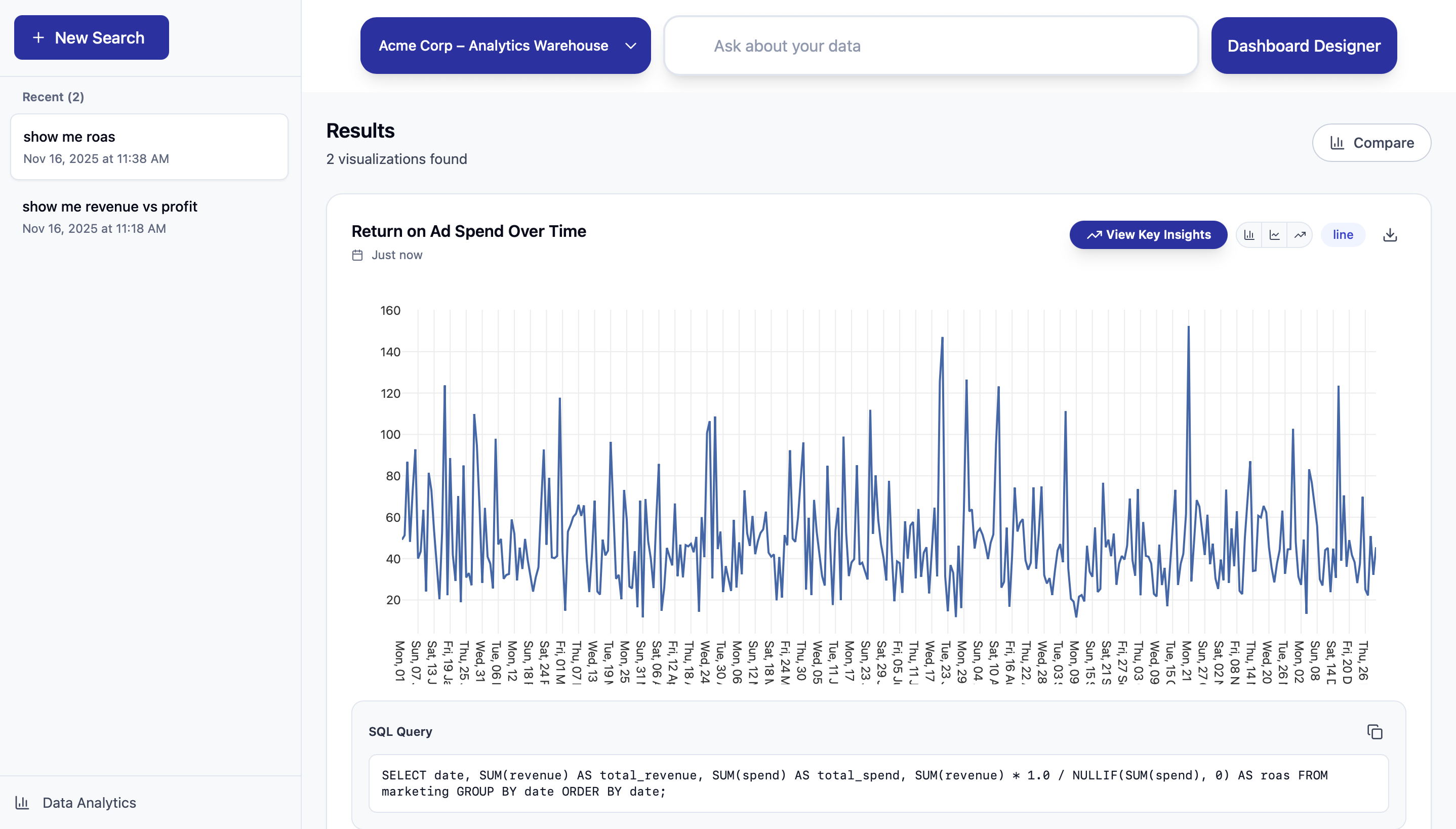This screenshot has height=829, width=1456.
Task: Open the Dashboard Designer
Action: tap(1304, 46)
